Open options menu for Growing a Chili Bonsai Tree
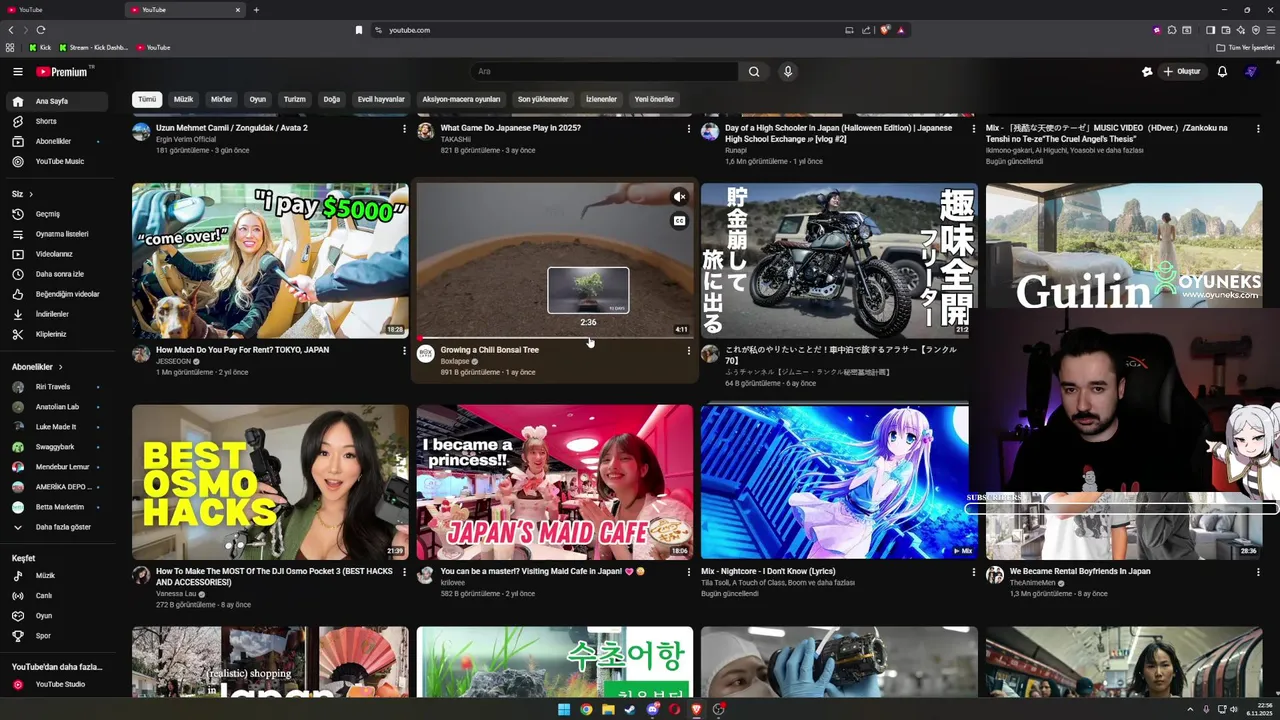The height and width of the screenshot is (720, 1280). pyautogui.click(x=688, y=351)
